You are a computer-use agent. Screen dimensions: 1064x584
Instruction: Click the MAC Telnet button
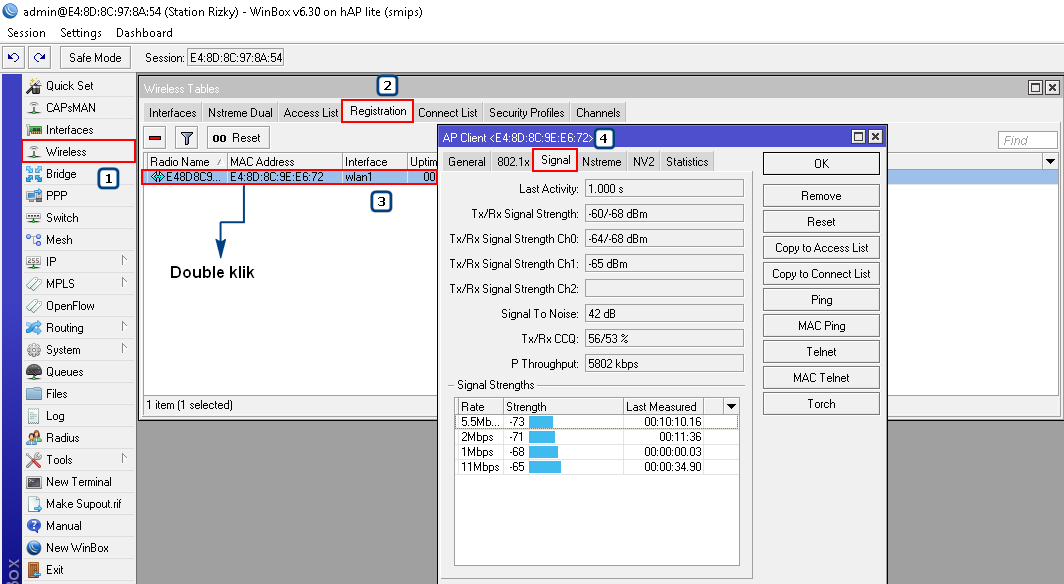(821, 378)
